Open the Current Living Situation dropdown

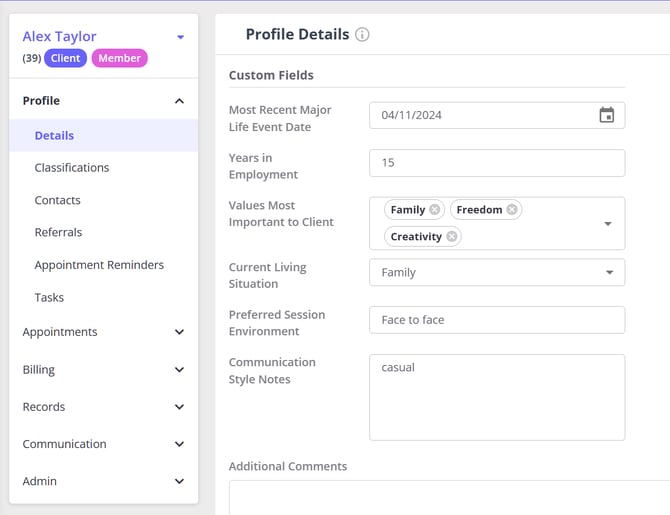pyautogui.click(x=609, y=272)
